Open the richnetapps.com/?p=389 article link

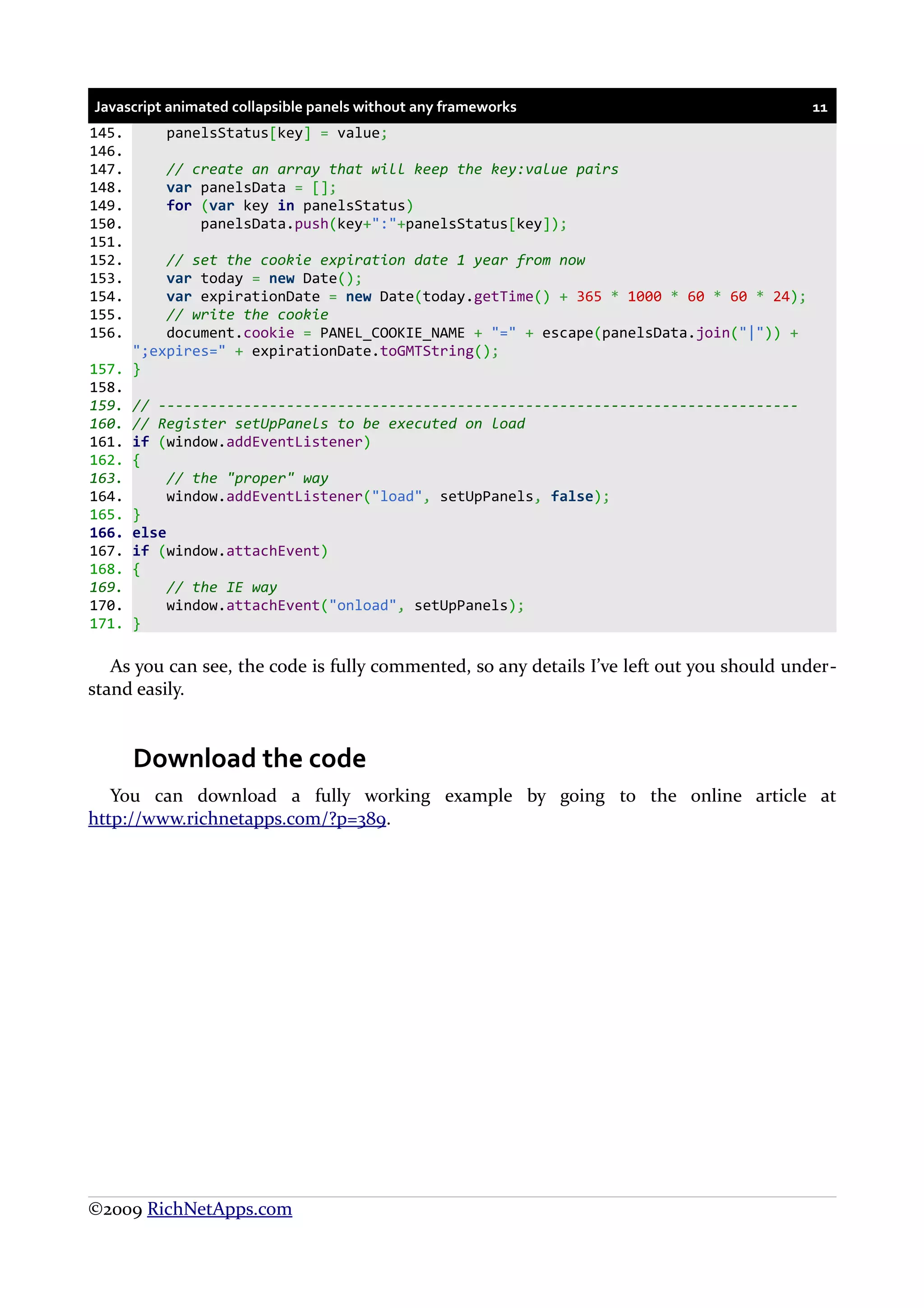[237, 819]
